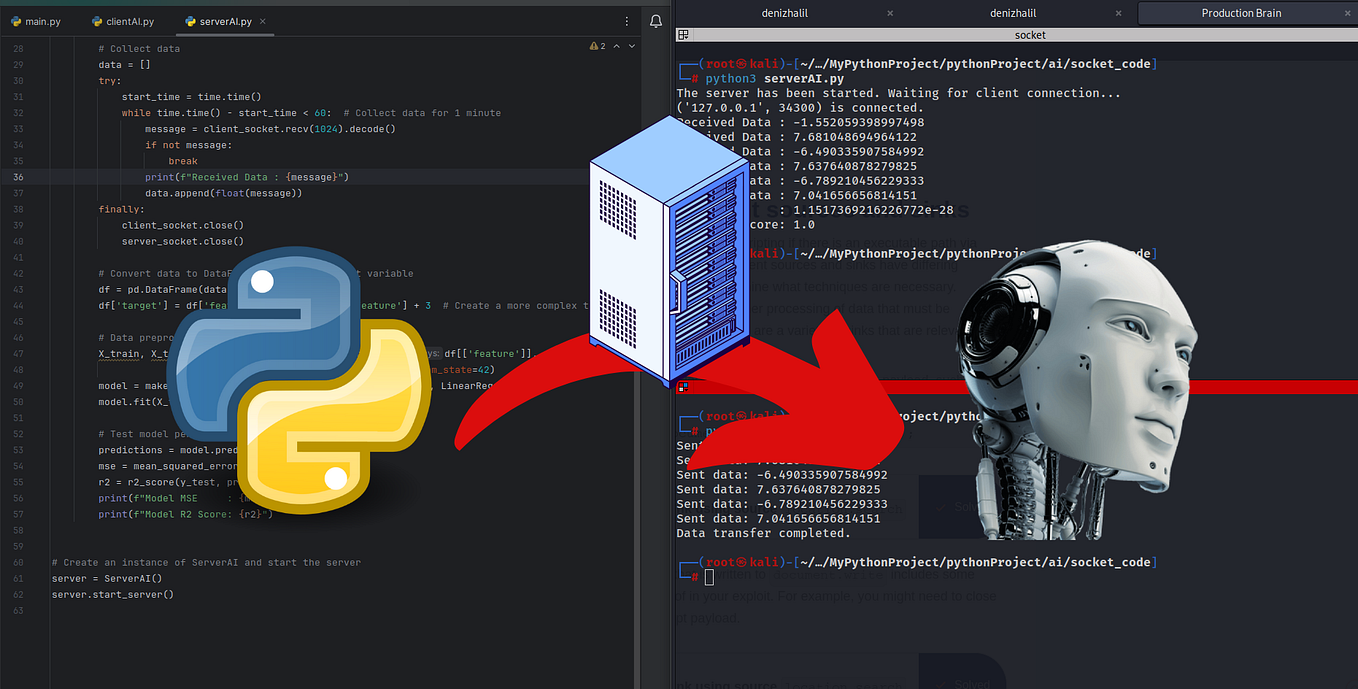Click the 'server.start_server()' code line
Screen dimensions: 1358x689
[112, 594]
